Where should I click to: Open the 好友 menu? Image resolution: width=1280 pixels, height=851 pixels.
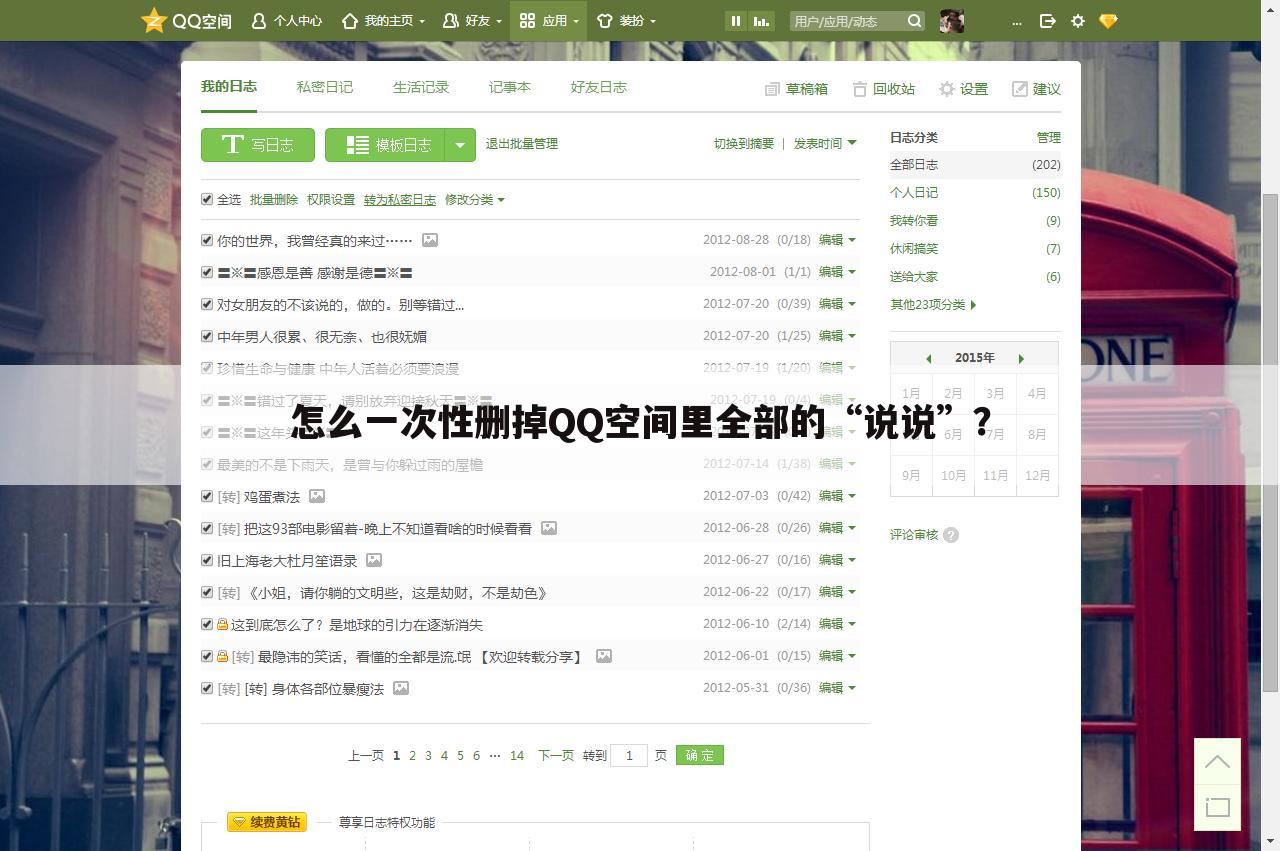tap(472, 20)
